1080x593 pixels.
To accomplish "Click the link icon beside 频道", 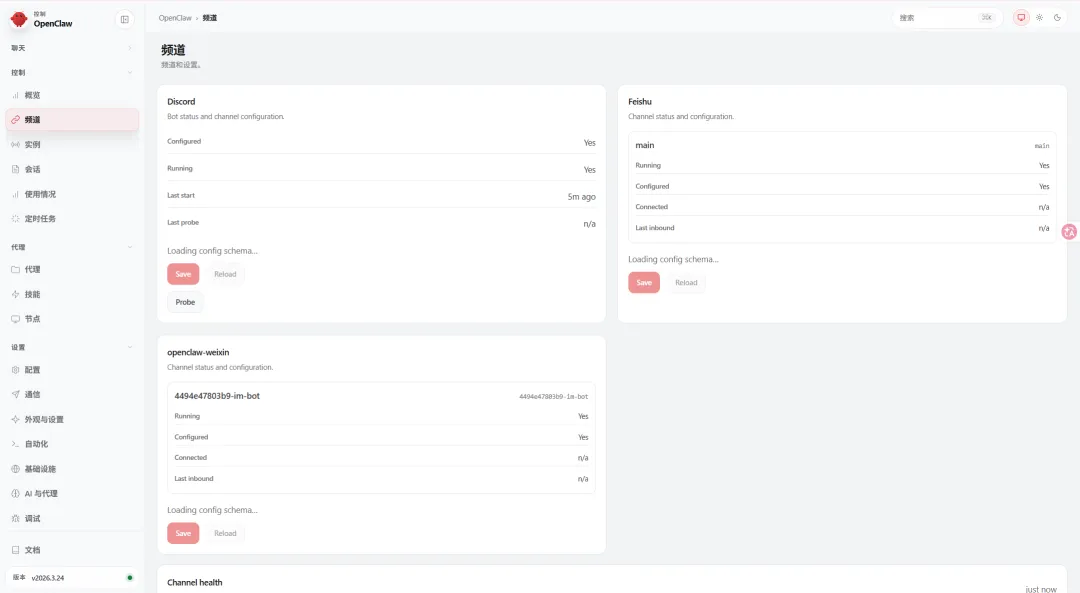I will tap(15, 120).
